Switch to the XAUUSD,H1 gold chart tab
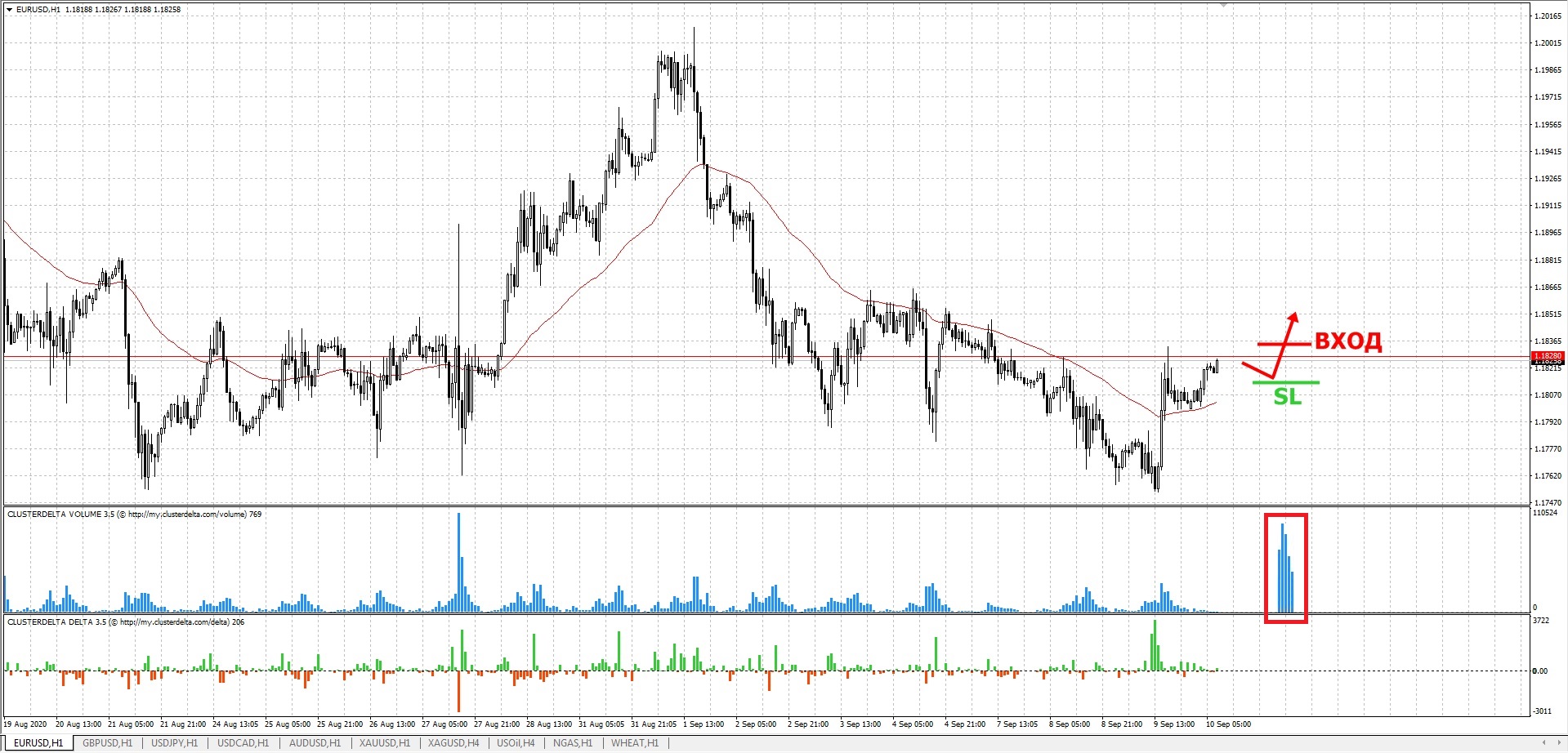 click(x=385, y=743)
